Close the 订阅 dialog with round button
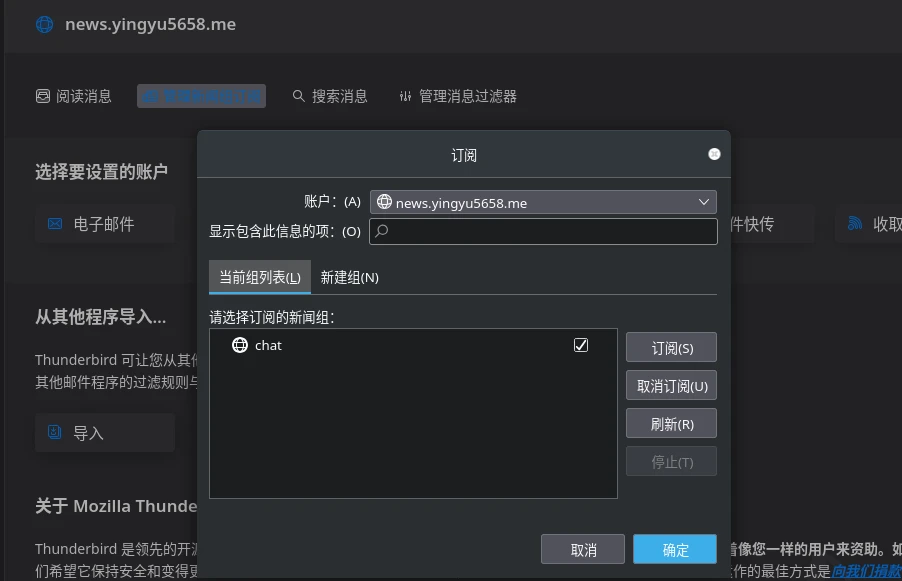902x581 pixels. (714, 154)
